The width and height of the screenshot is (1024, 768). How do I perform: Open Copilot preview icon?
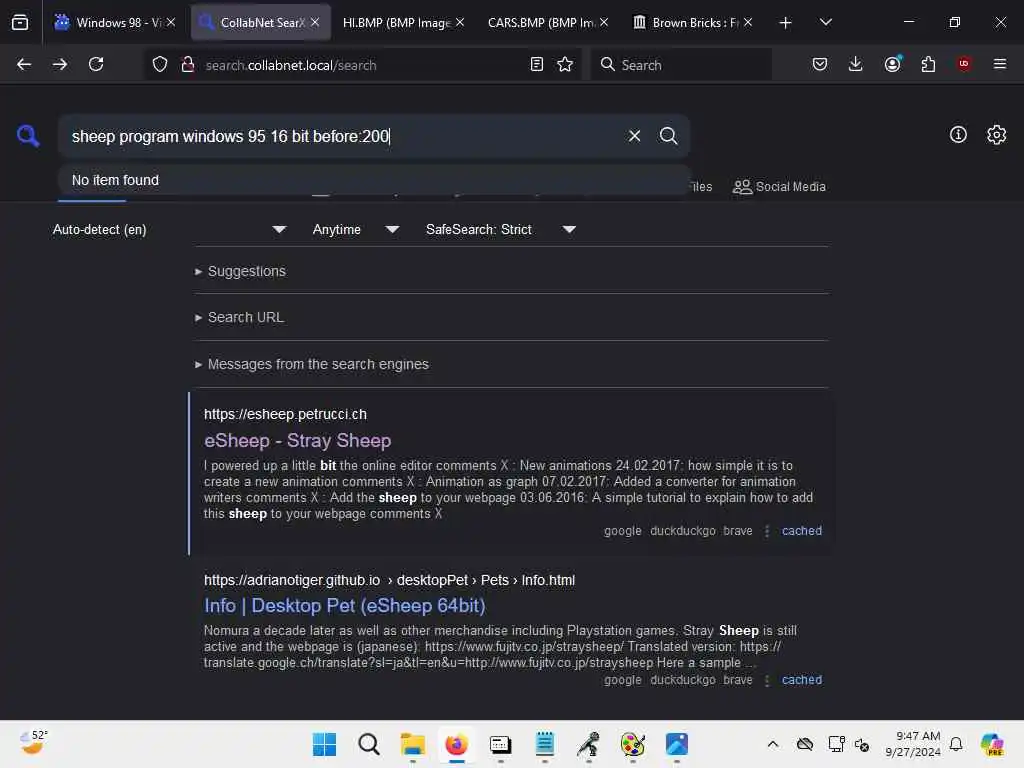(992, 744)
